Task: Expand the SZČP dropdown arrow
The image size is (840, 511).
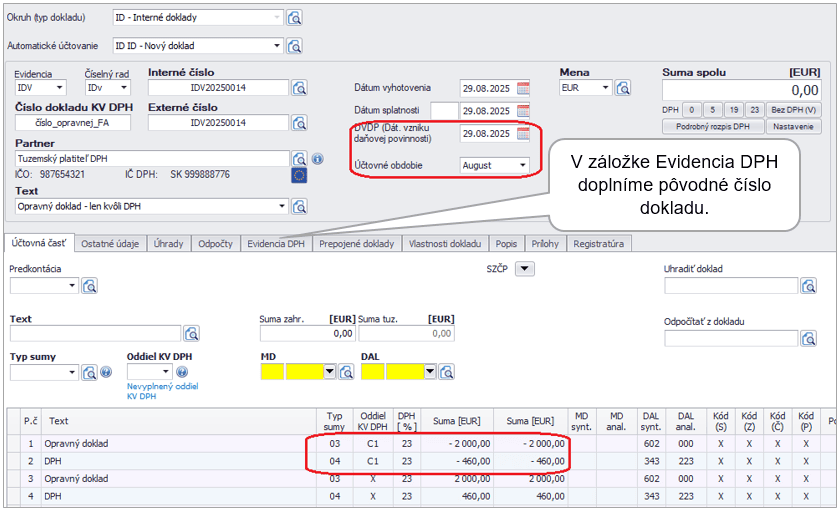Action: click(524, 268)
